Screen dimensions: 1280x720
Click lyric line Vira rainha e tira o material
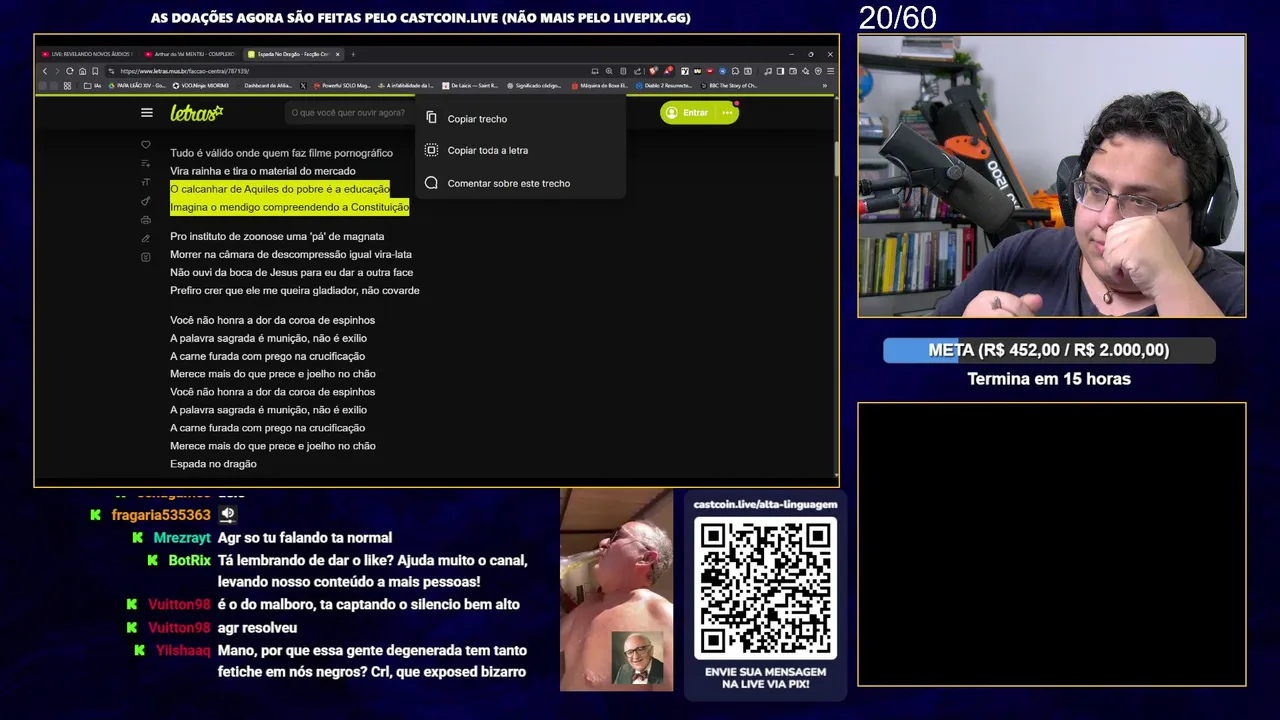[x=263, y=171]
